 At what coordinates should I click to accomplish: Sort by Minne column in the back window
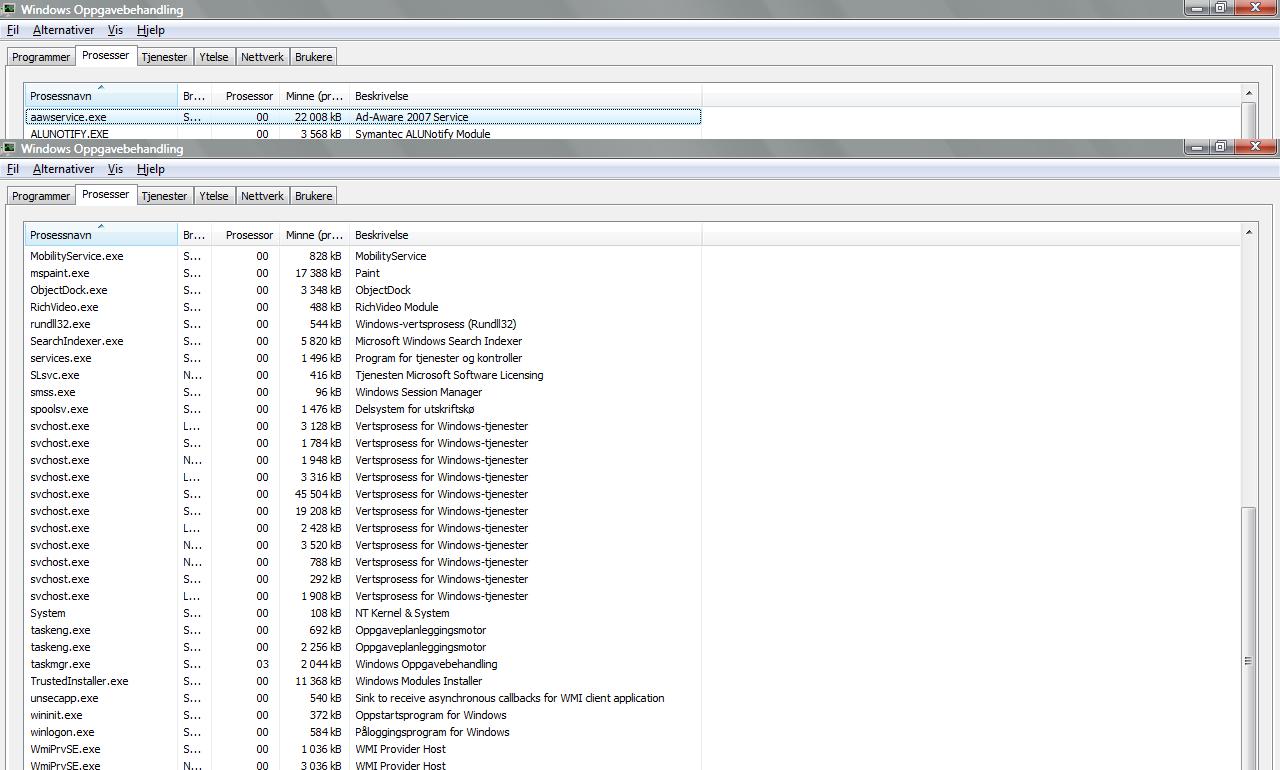(314, 96)
